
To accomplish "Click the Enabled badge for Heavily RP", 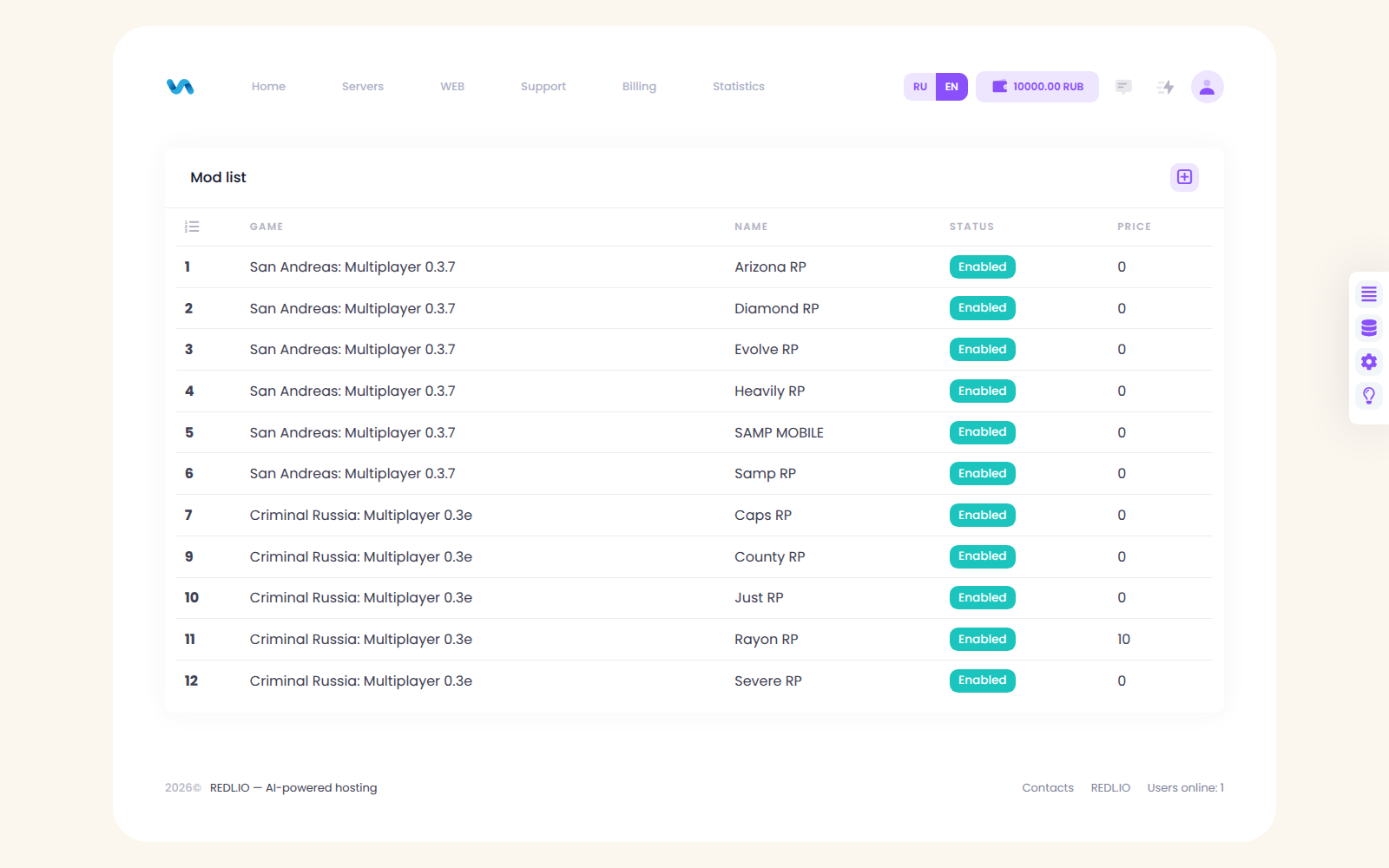I will click(983, 391).
